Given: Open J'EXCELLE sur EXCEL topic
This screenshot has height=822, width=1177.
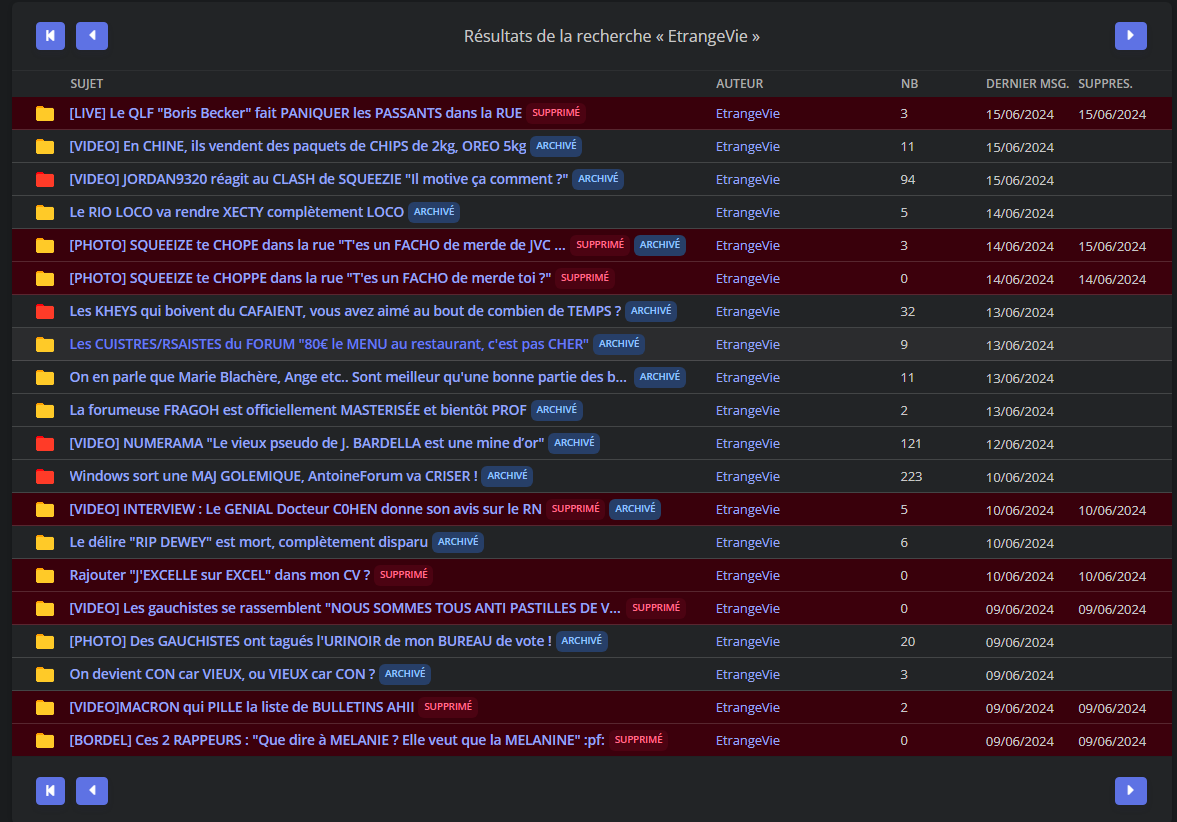Looking at the screenshot, I should click(x=220, y=576).
